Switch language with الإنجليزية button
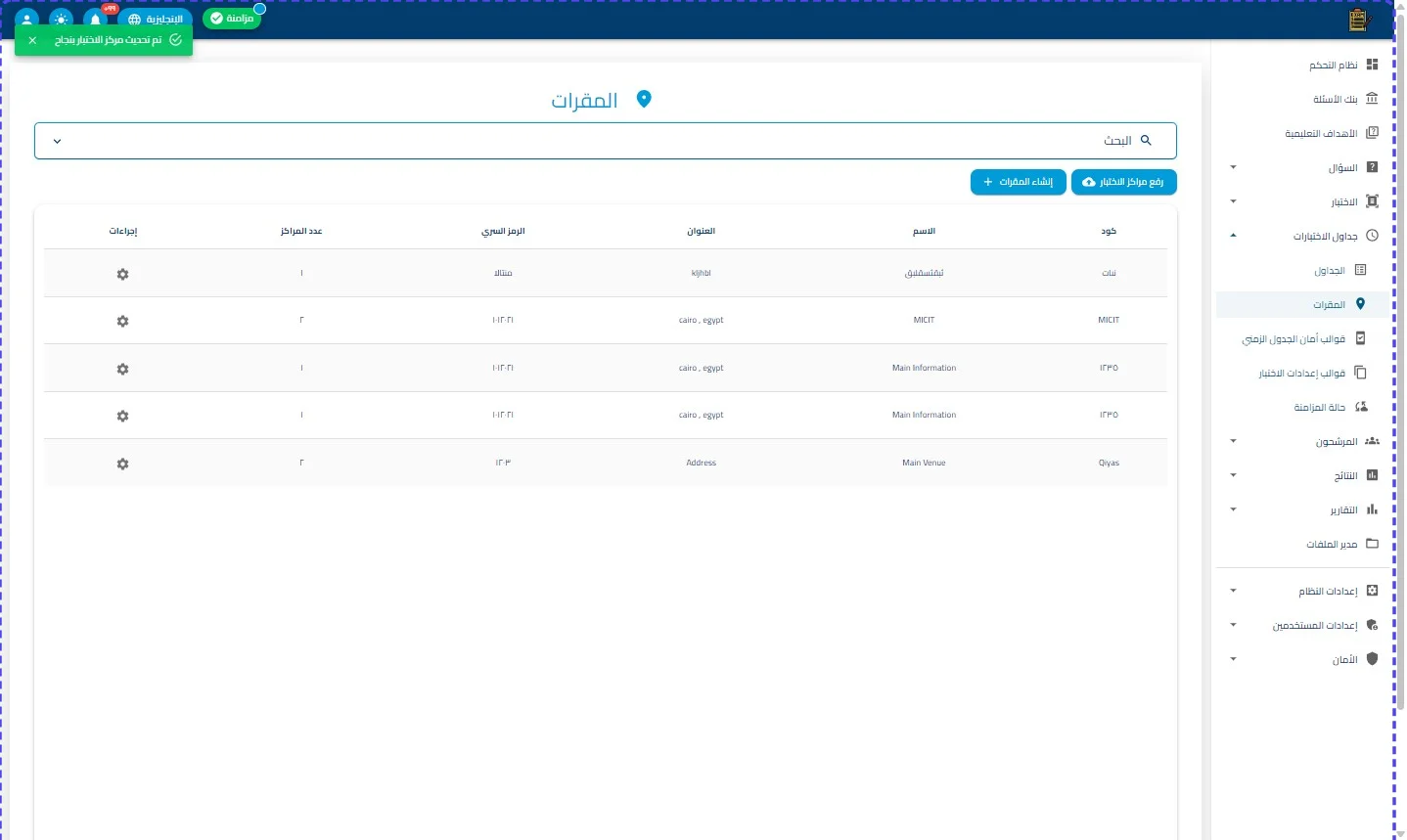Viewport: 1407px width, 840px height. (156, 19)
